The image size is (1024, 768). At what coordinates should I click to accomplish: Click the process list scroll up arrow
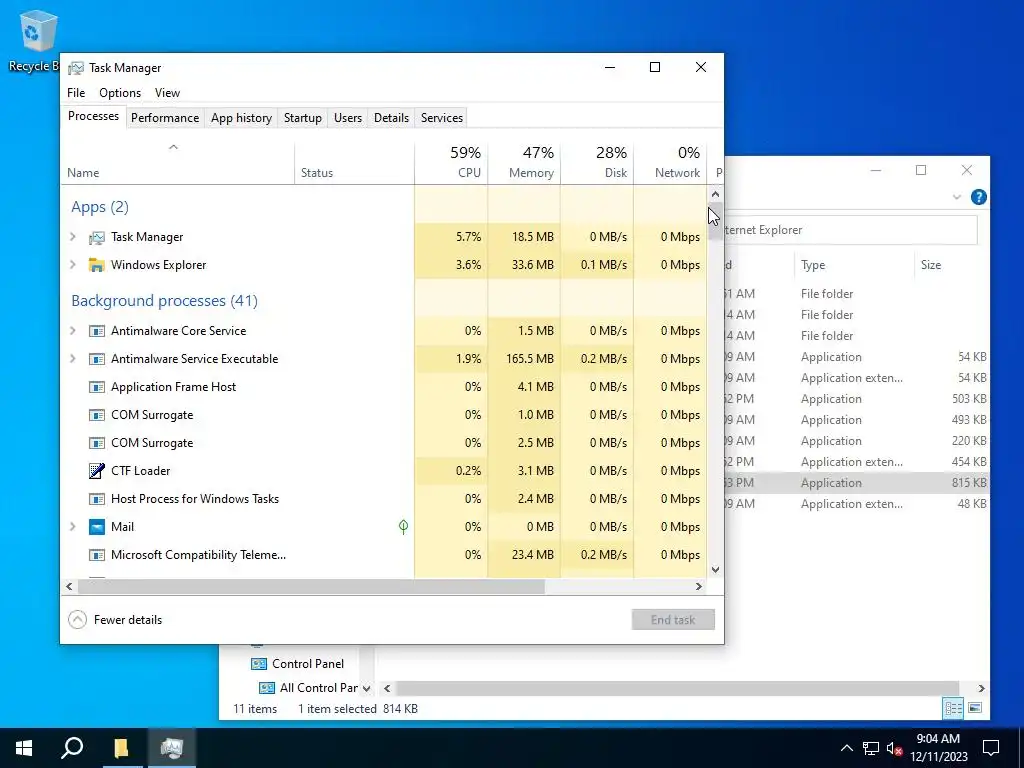point(715,194)
